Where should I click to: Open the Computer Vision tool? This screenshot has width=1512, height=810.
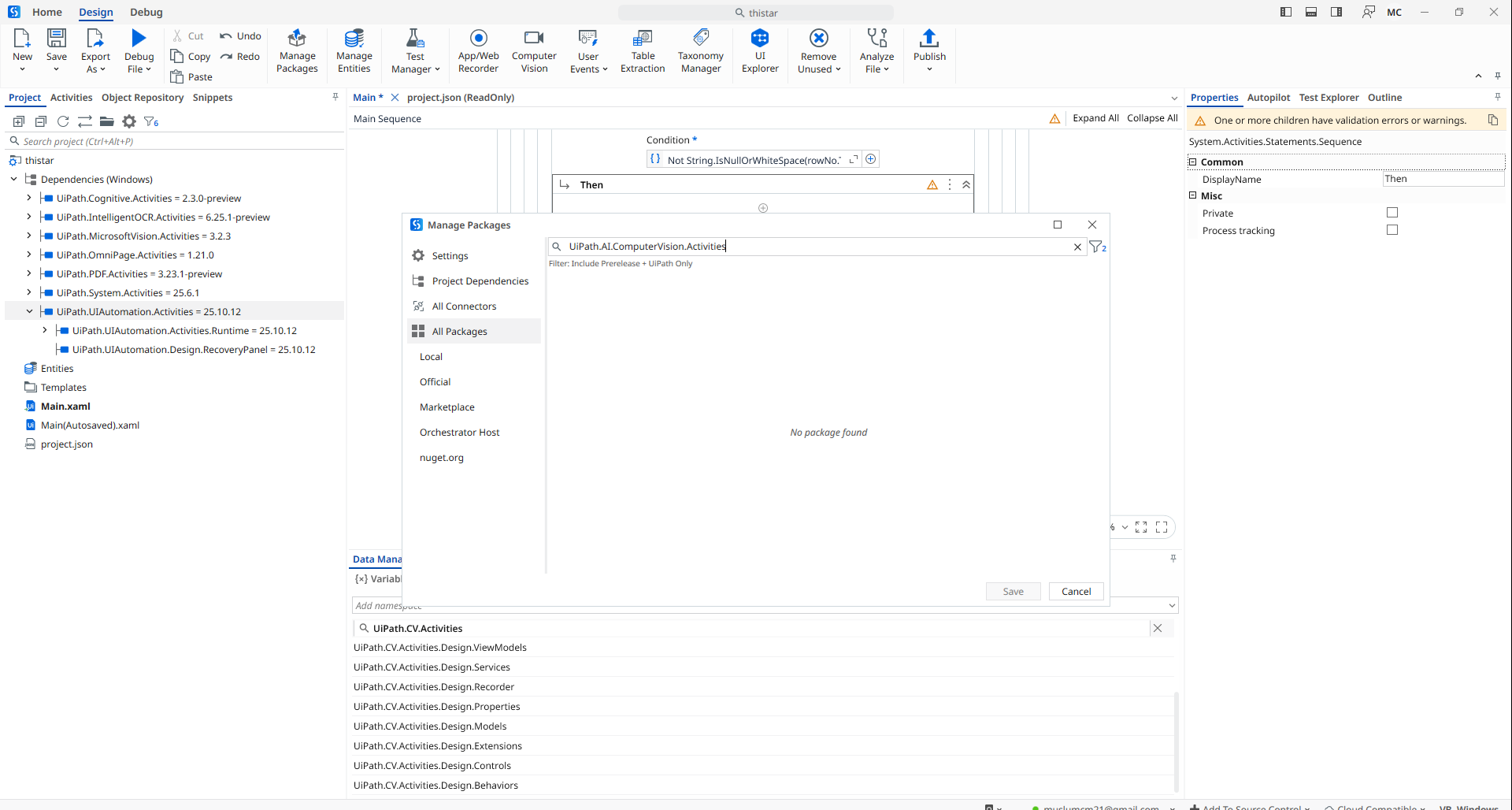tap(534, 51)
